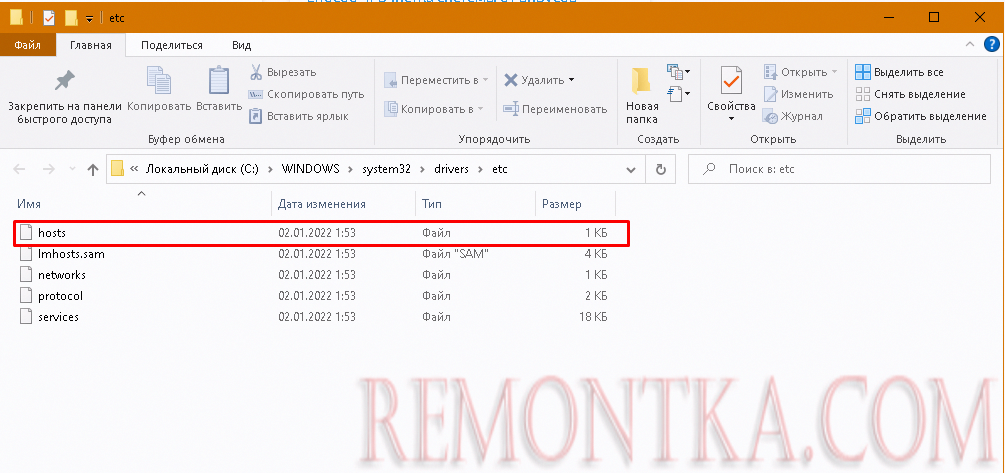
Task: Pin folder to Quick access panel
Action: coord(64,97)
